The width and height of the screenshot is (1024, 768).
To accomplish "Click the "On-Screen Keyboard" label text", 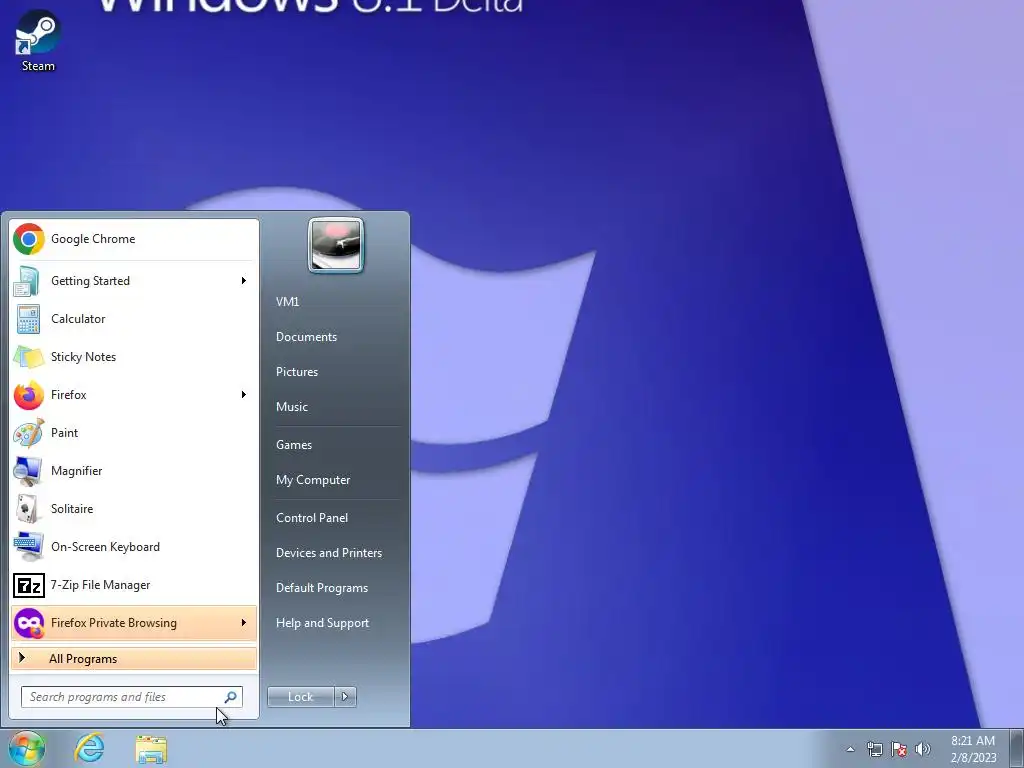I will (x=105, y=547).
